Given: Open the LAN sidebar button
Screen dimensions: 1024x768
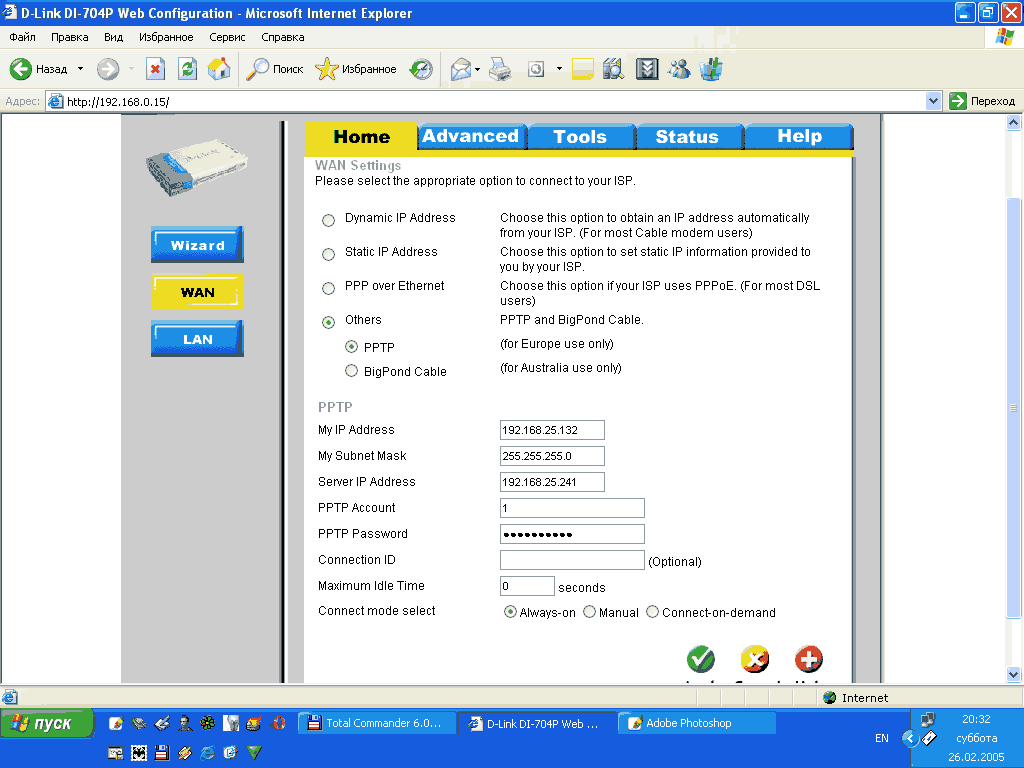Looking at the screenshot, I should point(197,339).
